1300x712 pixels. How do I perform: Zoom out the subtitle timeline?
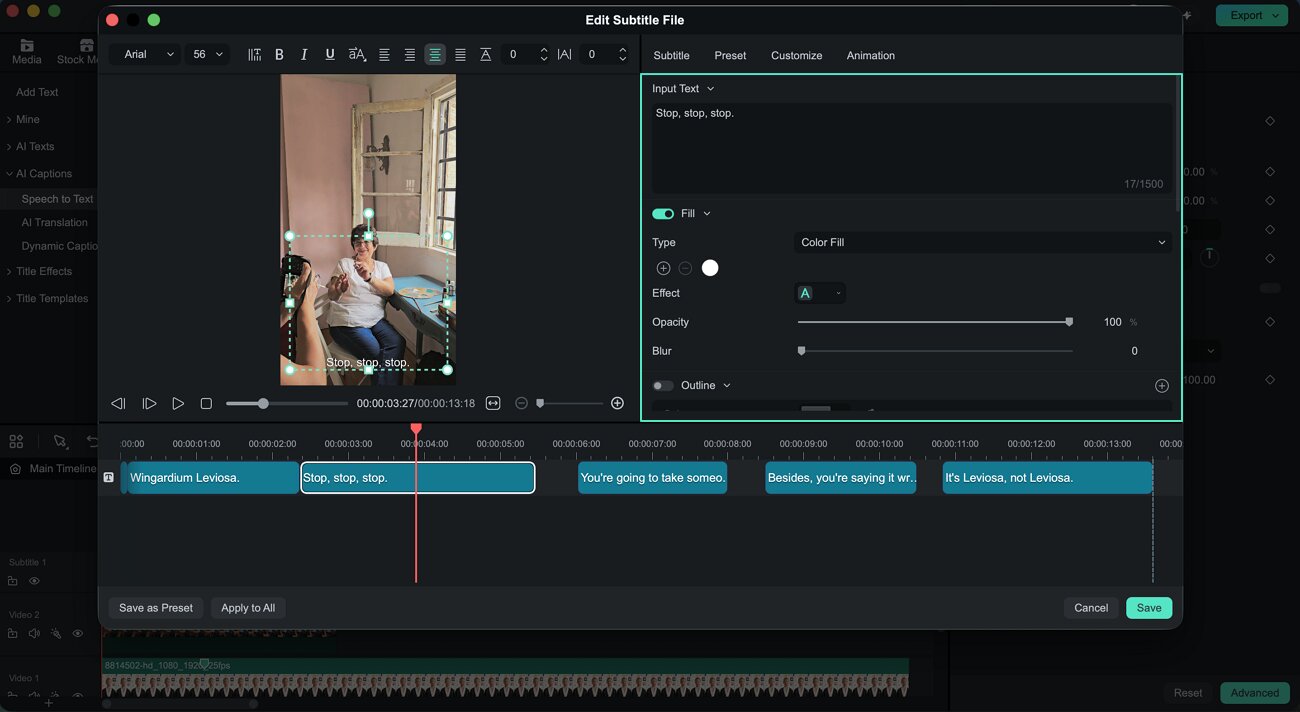coord(521,403)
